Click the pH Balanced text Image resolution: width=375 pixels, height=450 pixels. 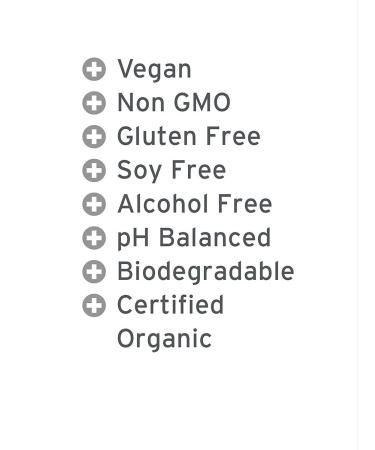click(194, 239)
